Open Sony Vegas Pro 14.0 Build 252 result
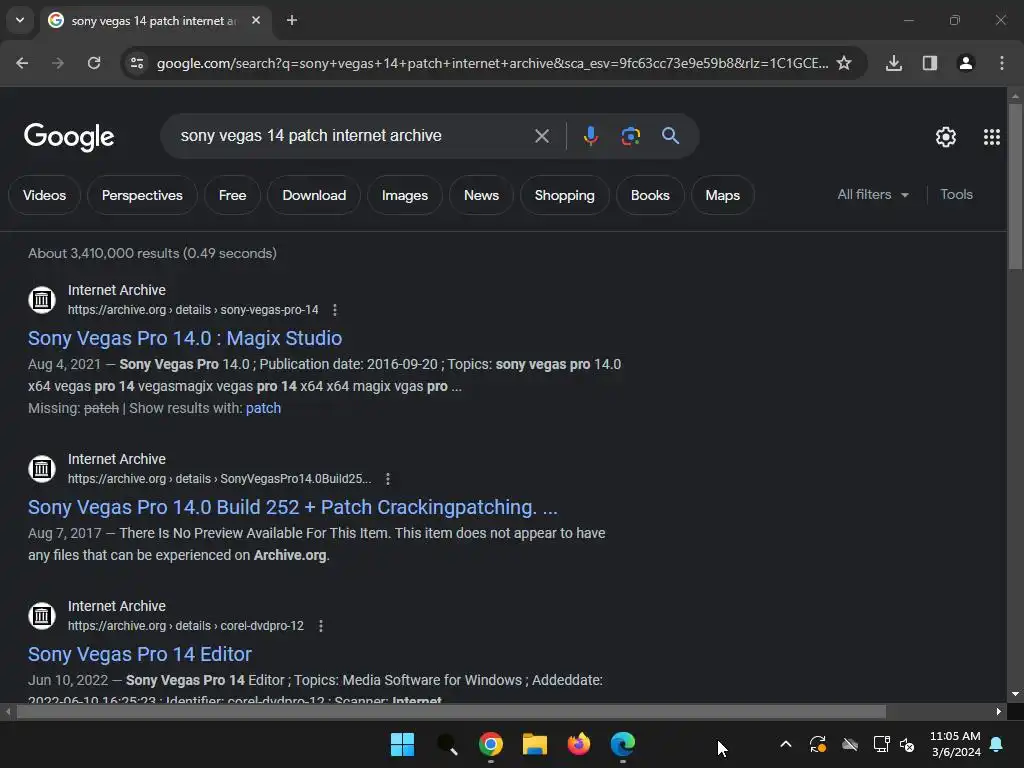This screenshot has height=768, width=1024. pos(293,507)
